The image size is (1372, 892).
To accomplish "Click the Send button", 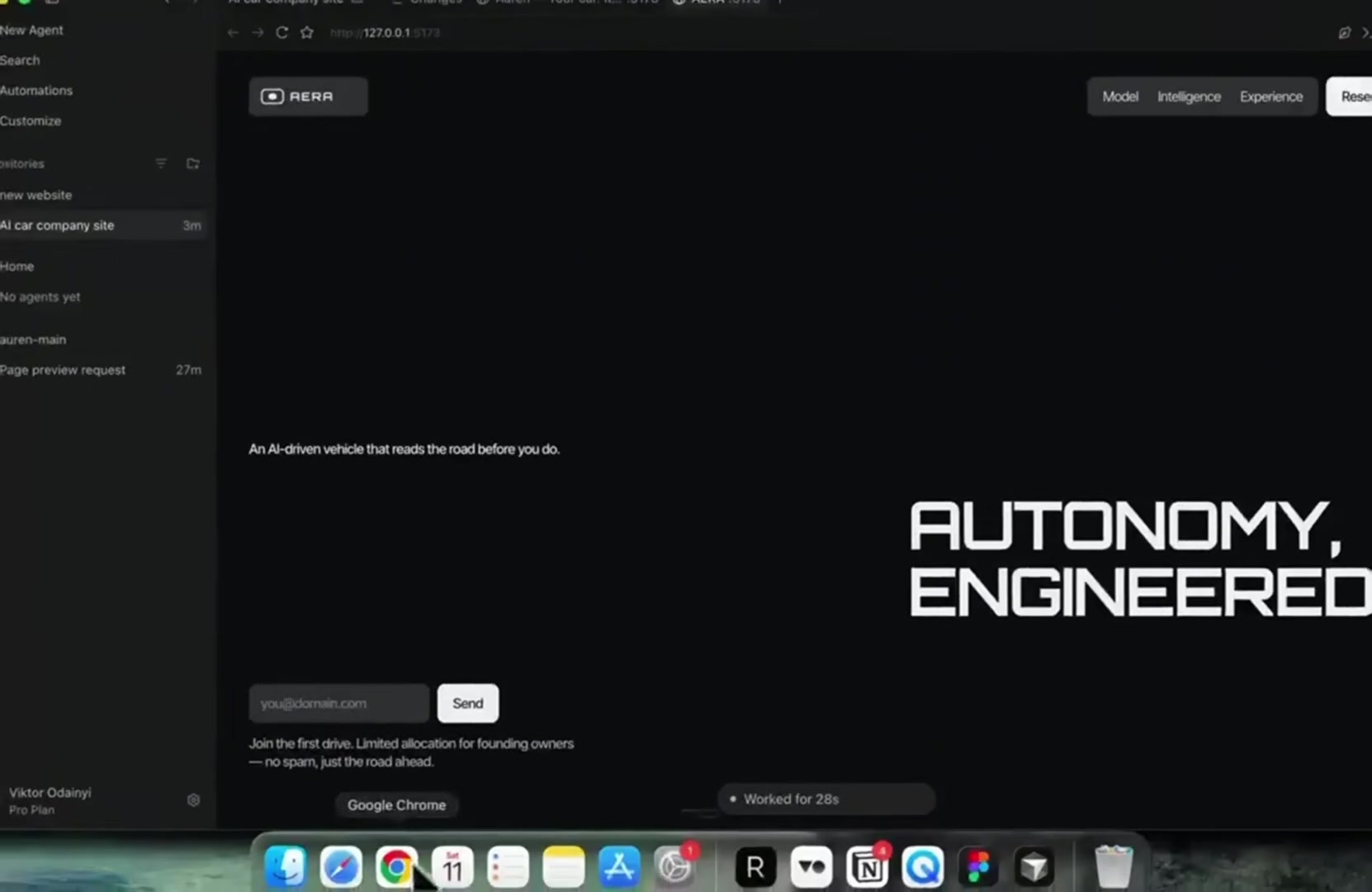I will click(468, 704).
